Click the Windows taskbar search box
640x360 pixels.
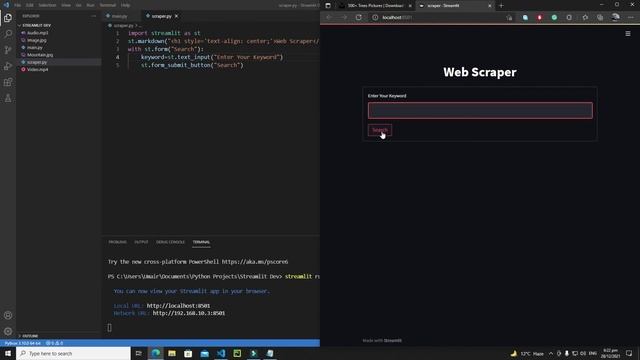[73, 353]
